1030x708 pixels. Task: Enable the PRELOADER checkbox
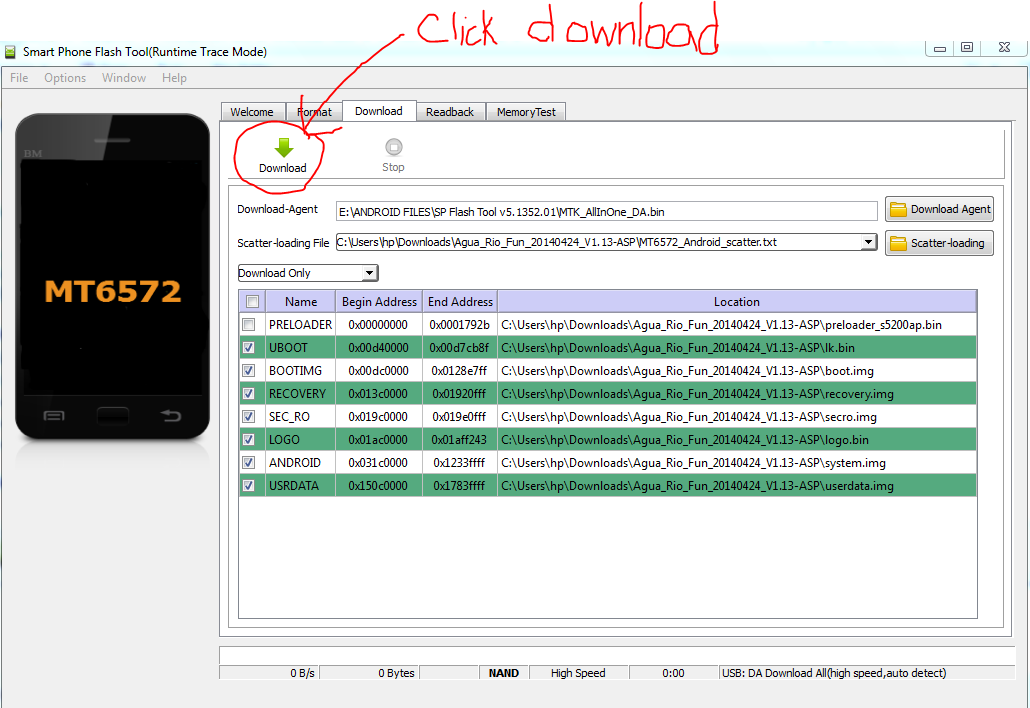(248, 324)
